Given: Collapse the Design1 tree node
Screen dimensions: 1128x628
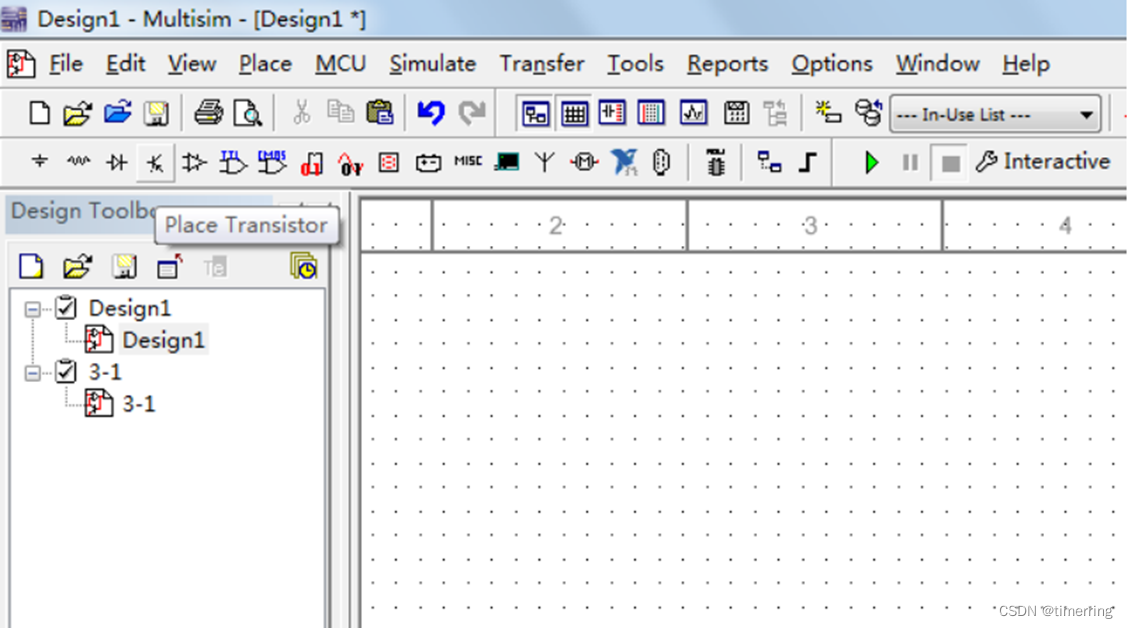Looking at the screenshot, I should click(32, 309).
